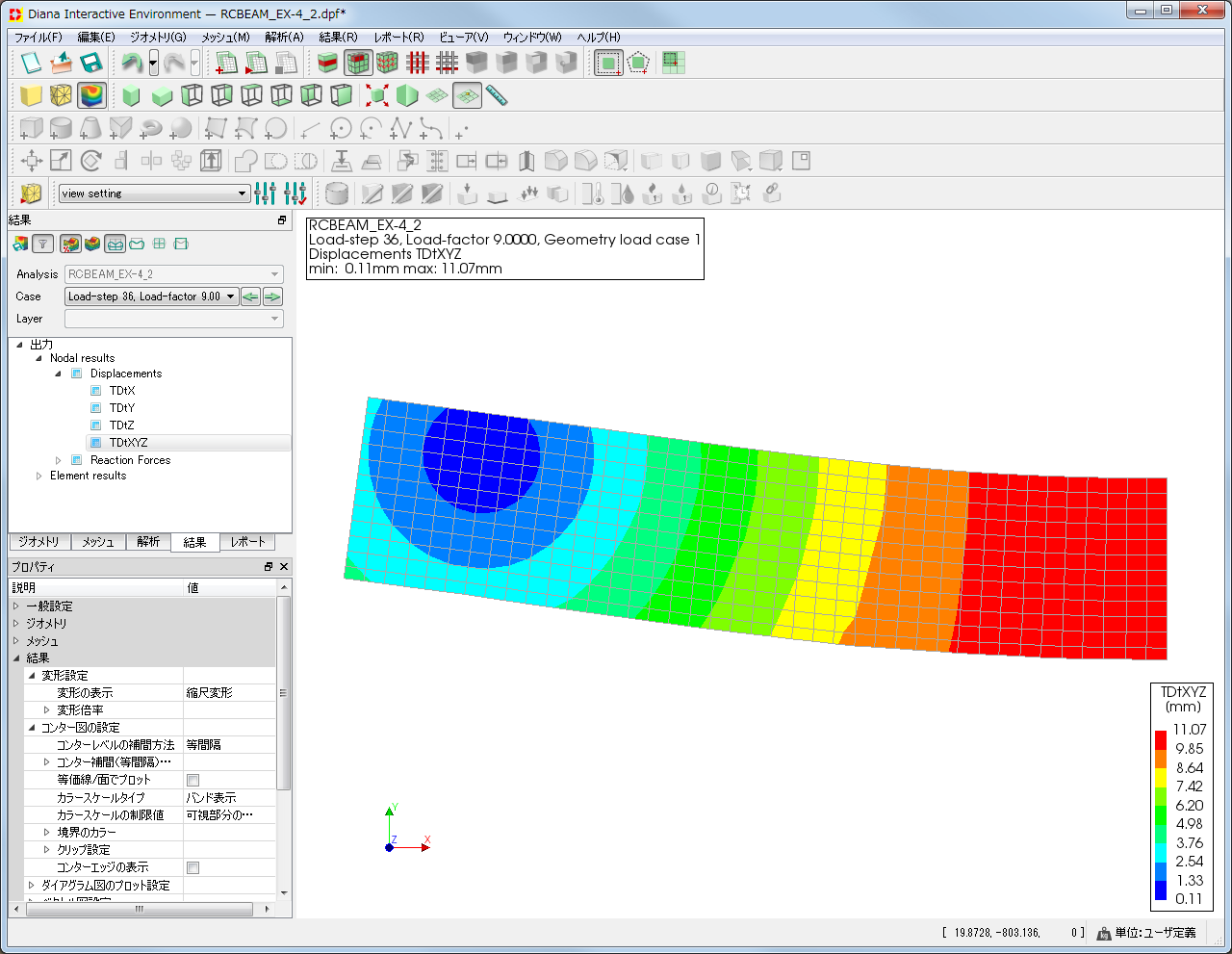This screenshot has height=954, width=1232.
Task: Go to previous load case with left arrow
Action: click(x=250, y=297)
